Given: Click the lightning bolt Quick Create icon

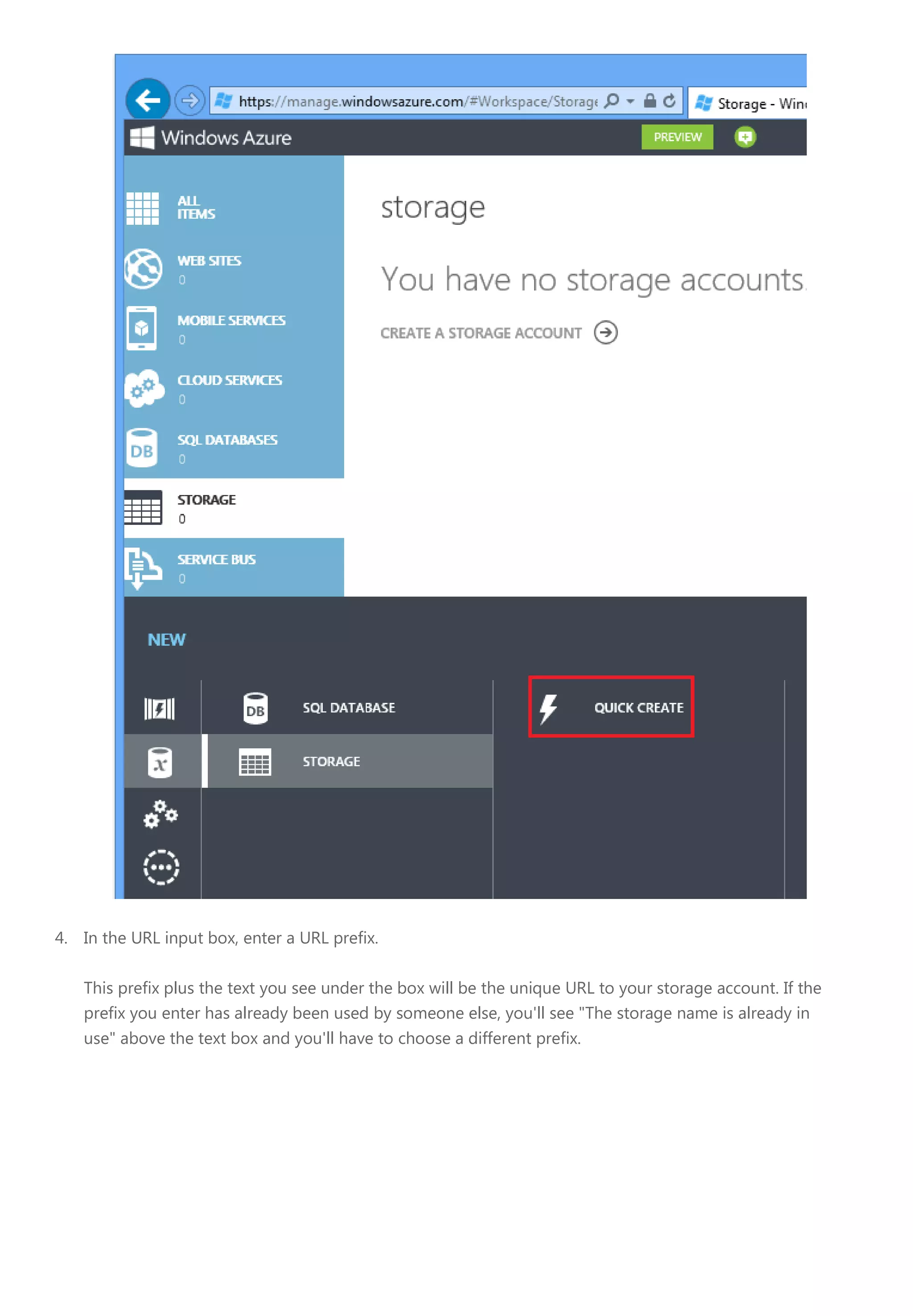Looking at the screenshot, I should [548, 710].
